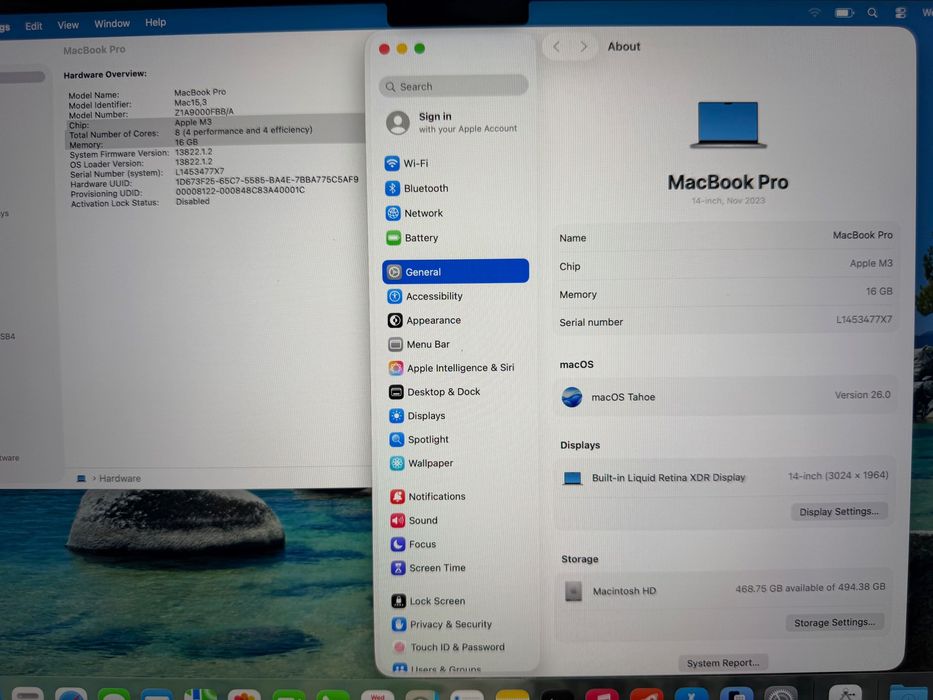Screen dimensions: 933x700
Task: Open the Help menu
Action: pos(155,23)
